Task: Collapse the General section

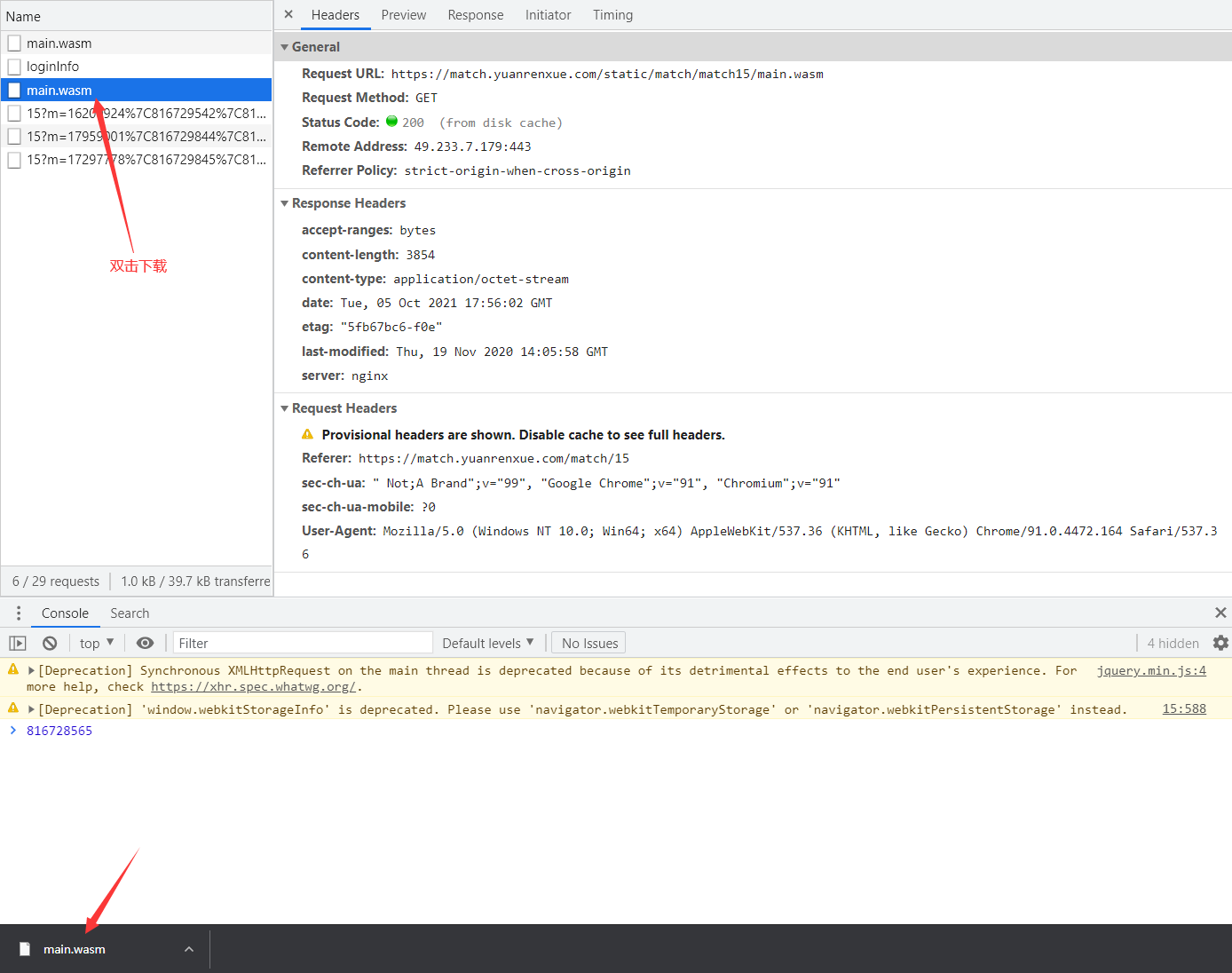Action: coord(285,47)
